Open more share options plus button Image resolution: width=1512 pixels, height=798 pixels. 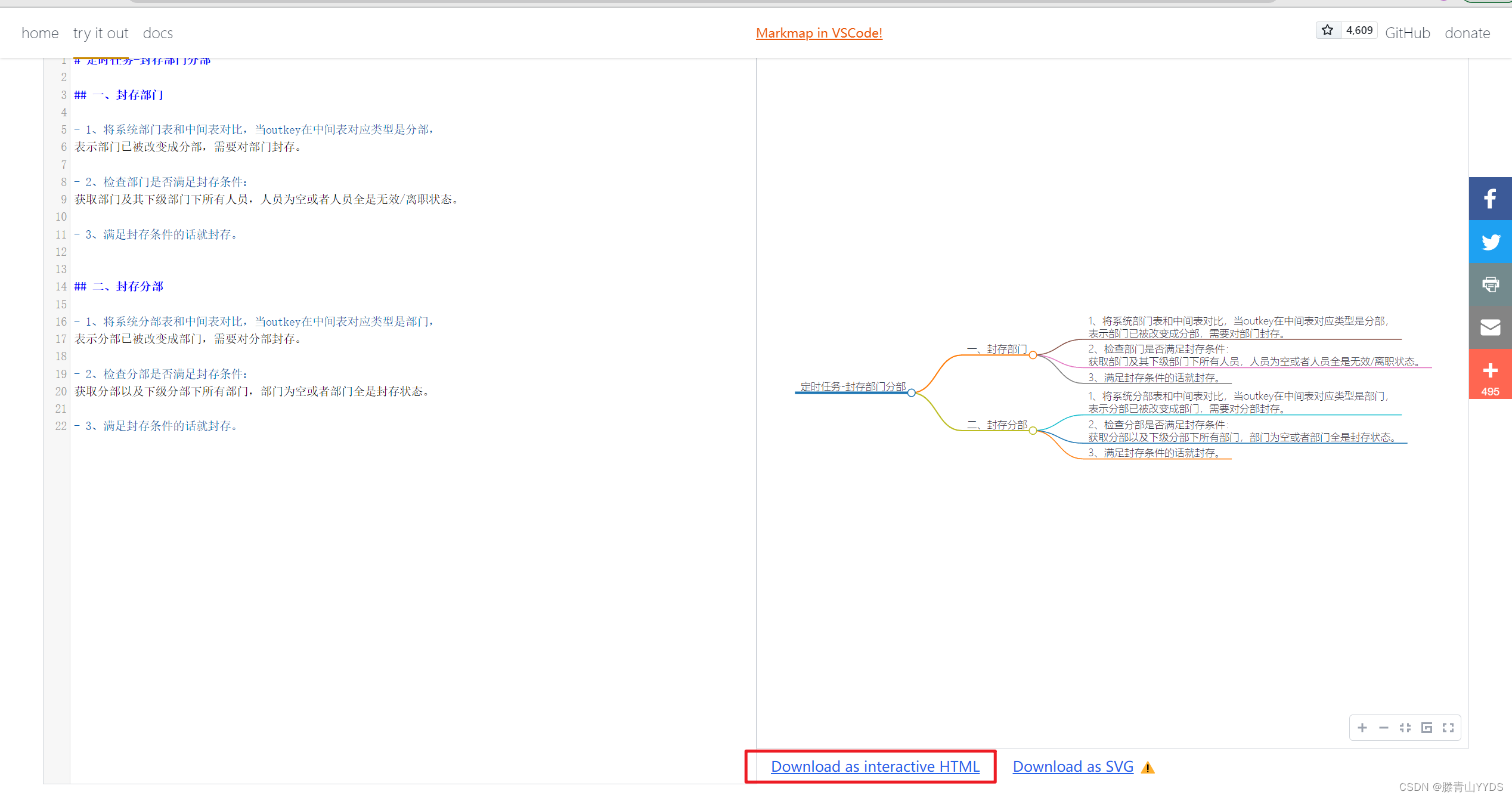pos(1490,374)
